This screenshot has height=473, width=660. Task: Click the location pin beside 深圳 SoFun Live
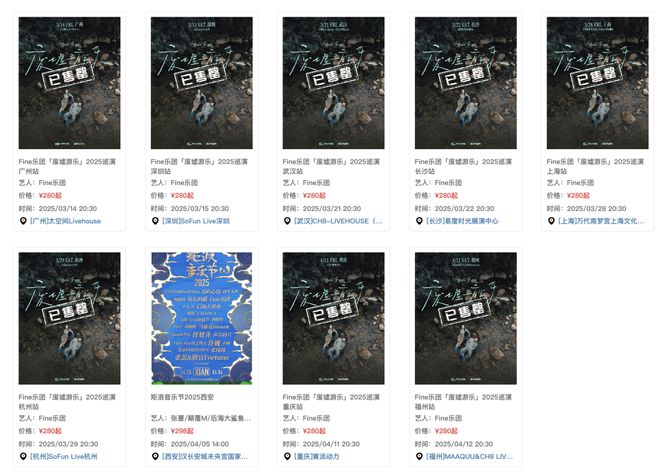(x=155, y=221)
